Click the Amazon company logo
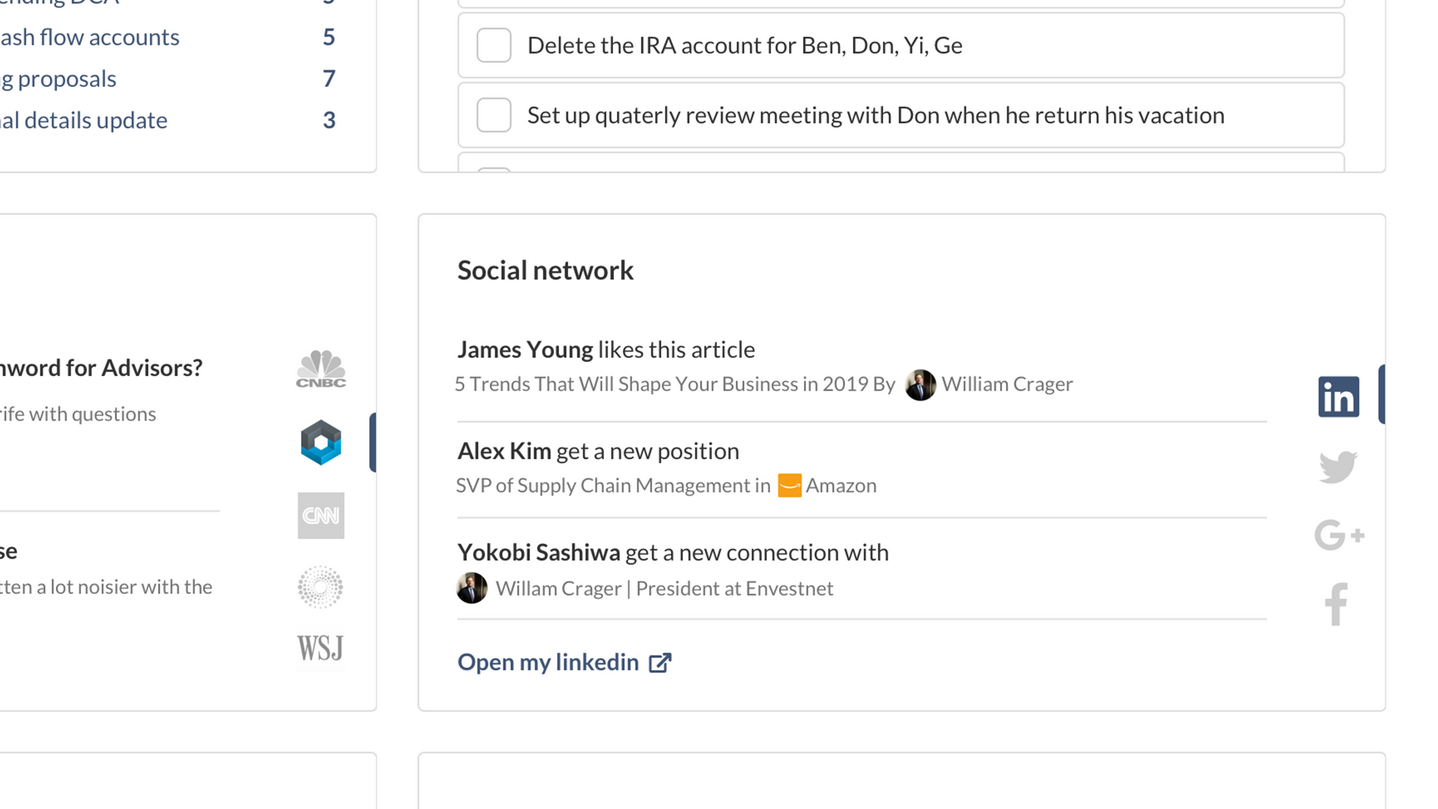The width and height of the screenshot is (1438, 809). point(789,486)
